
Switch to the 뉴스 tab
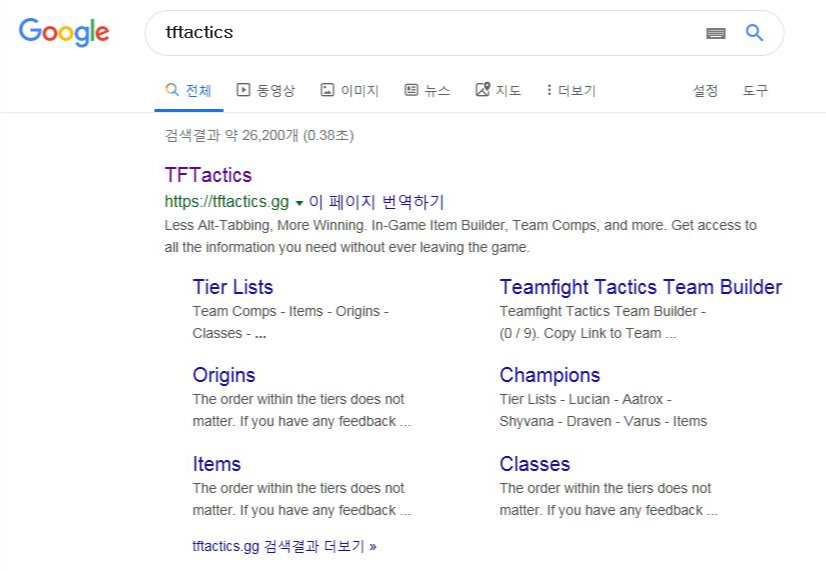coord(427,91)
